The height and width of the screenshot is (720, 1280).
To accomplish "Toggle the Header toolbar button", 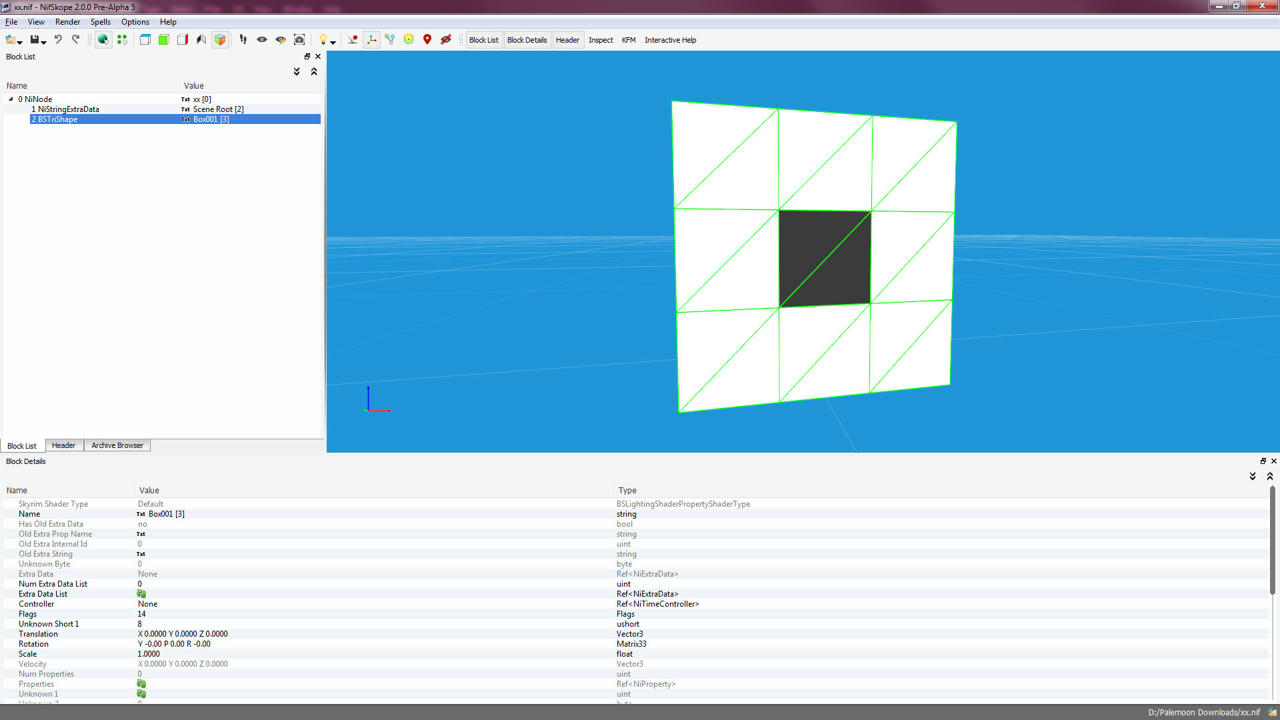I will 567,40.
